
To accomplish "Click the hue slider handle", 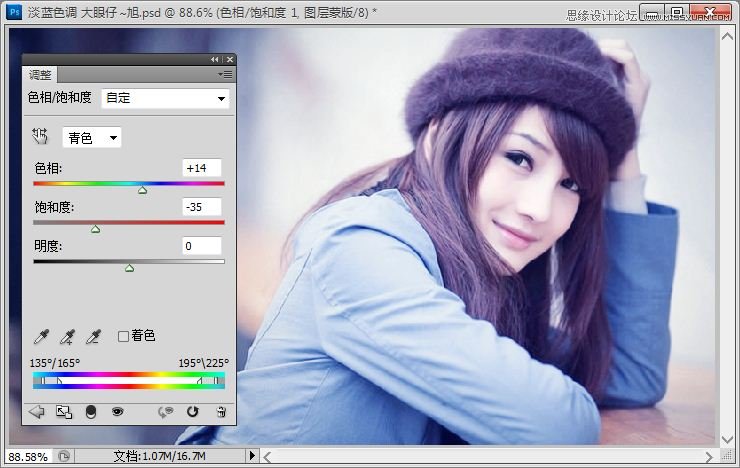I will [143, 190].
